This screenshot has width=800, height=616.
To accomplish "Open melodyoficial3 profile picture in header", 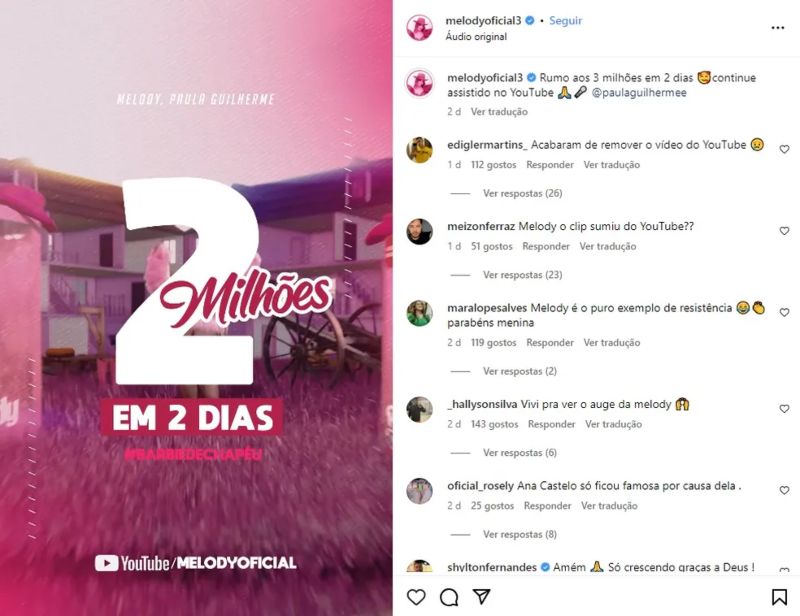I will point(419,28).
